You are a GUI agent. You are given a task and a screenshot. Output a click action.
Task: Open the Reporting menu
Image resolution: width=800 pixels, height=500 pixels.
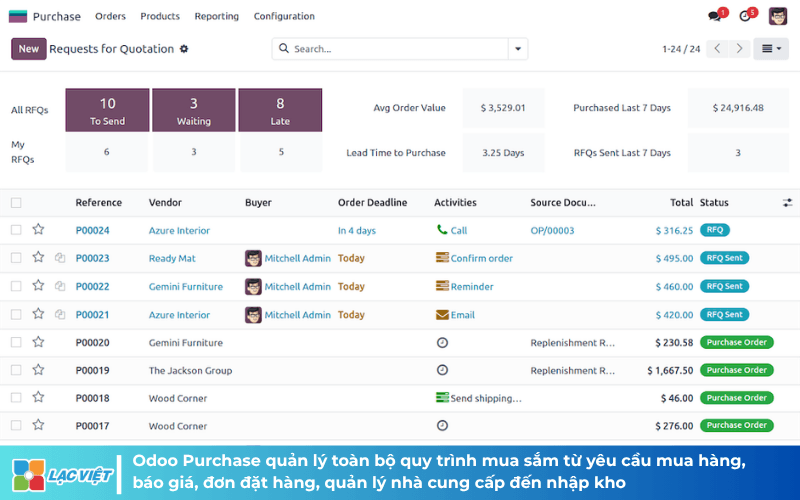[x=216, y=16]
